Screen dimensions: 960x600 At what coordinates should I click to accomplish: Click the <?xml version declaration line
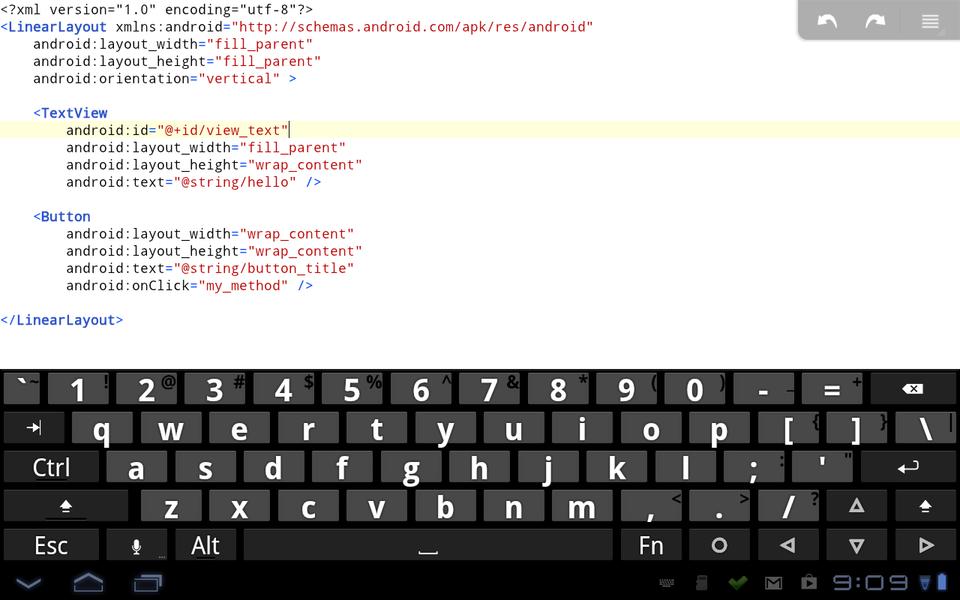[x=157, y=9]
